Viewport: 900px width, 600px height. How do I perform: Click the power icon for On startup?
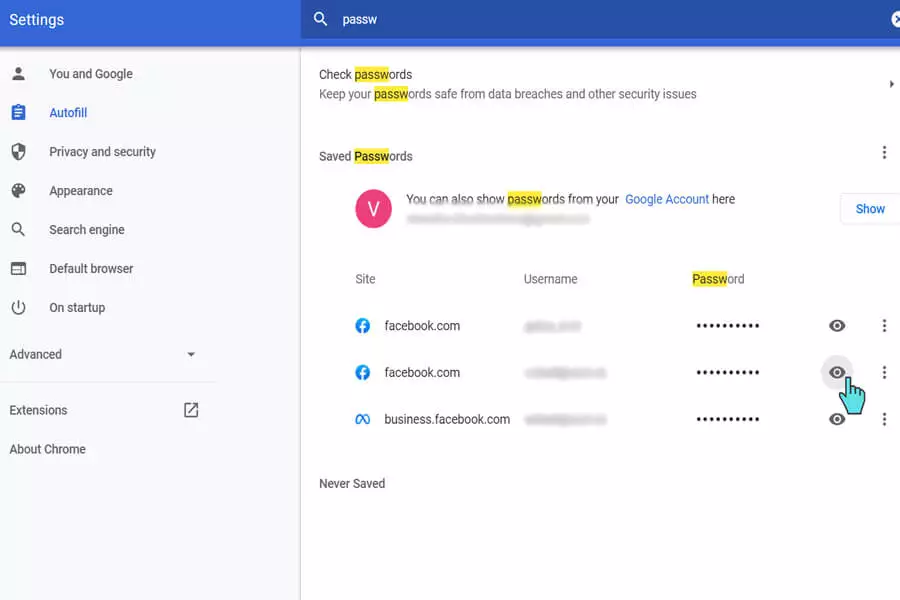(18, 308)
